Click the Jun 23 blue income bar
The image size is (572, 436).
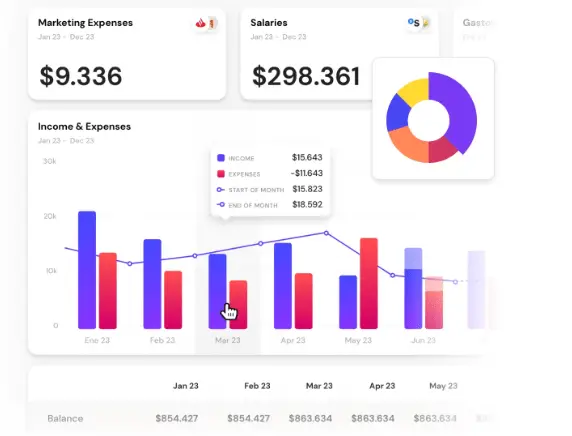(x=413, y=288)
